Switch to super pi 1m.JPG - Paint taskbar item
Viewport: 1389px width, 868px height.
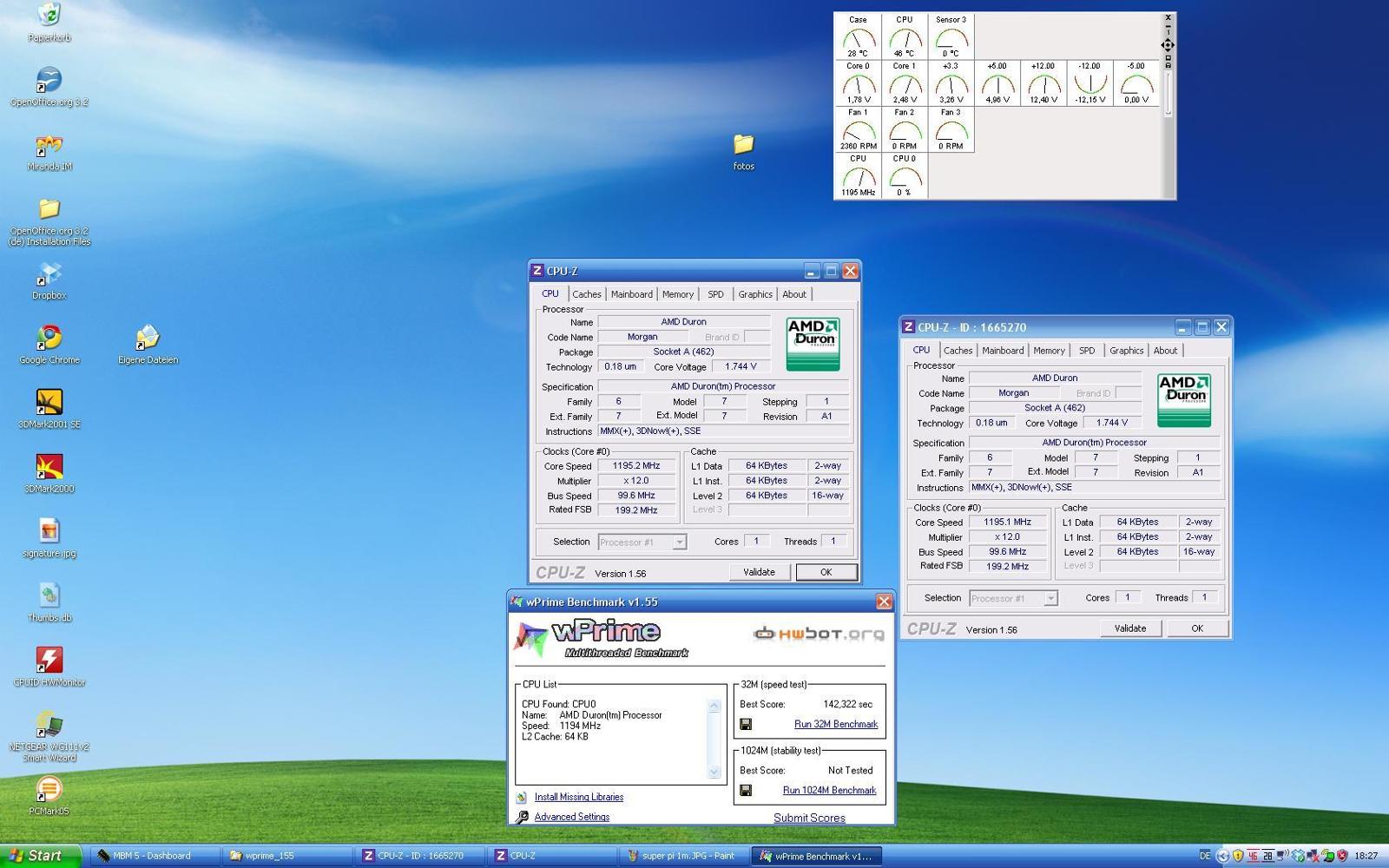(683, 855)
